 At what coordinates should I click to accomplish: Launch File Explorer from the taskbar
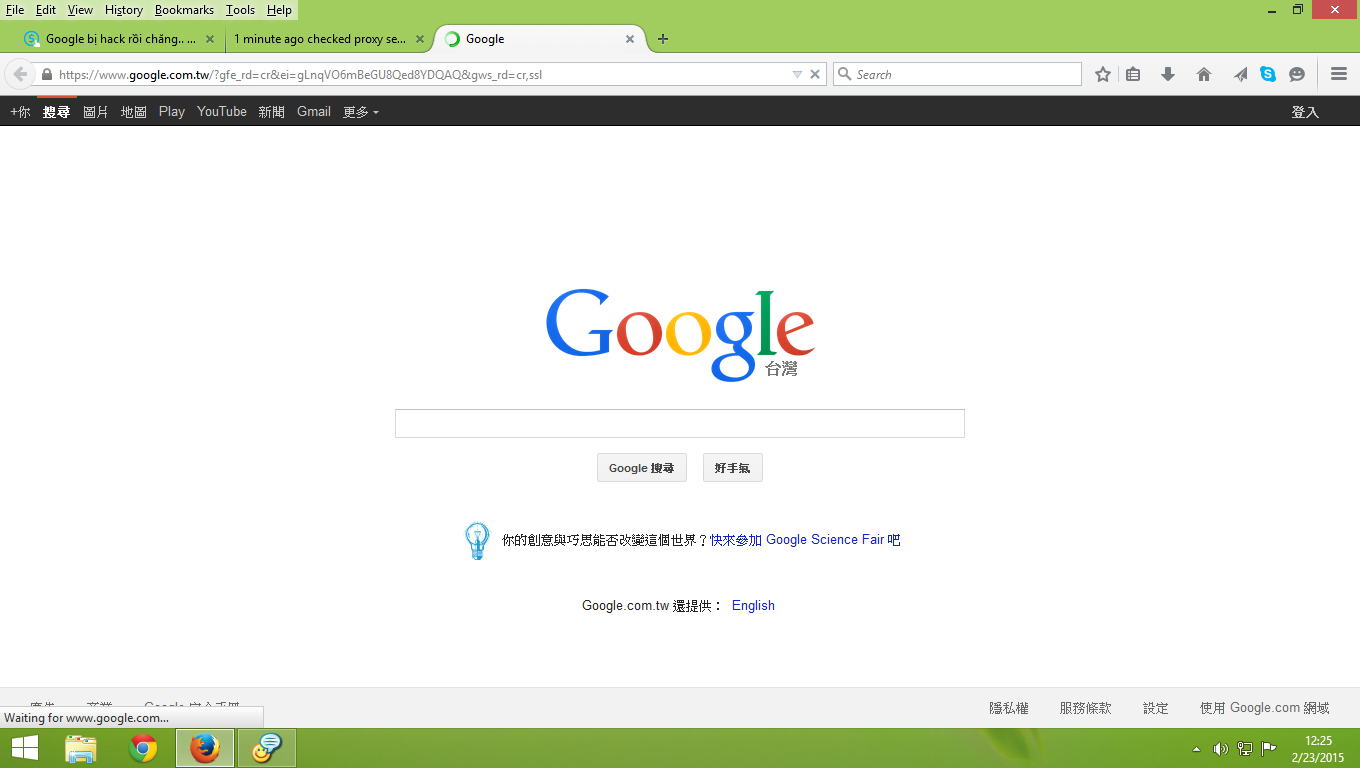81,748
